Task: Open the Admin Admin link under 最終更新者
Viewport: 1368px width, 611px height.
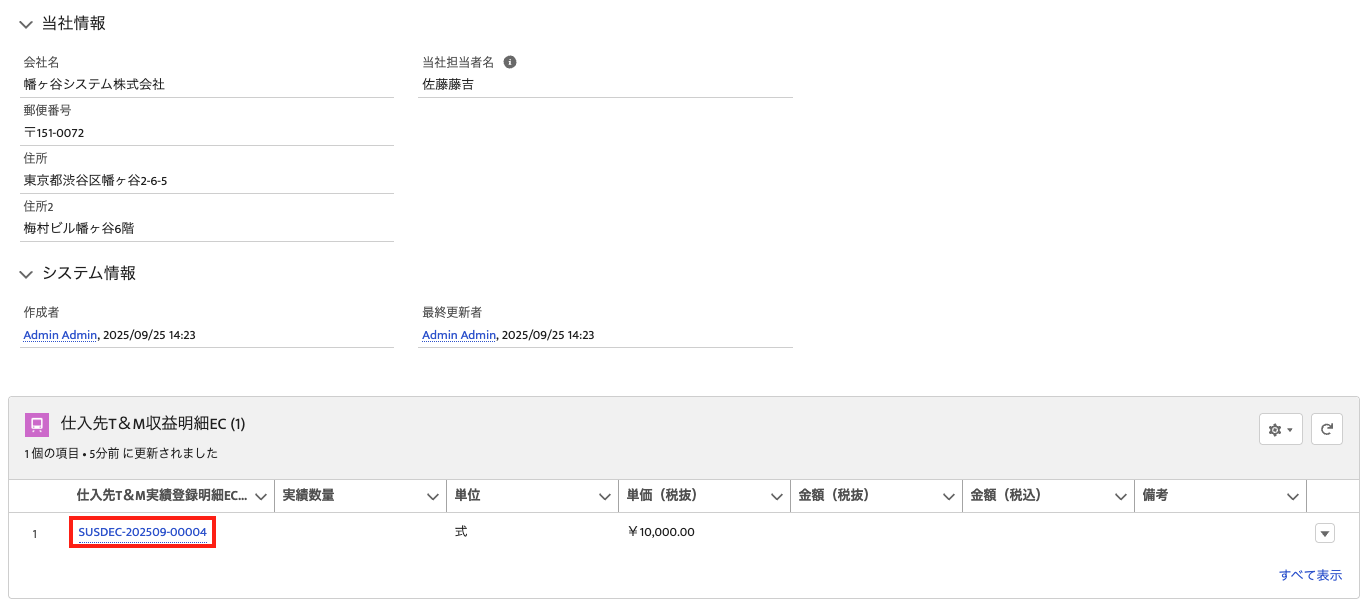Action: (459, 335)
